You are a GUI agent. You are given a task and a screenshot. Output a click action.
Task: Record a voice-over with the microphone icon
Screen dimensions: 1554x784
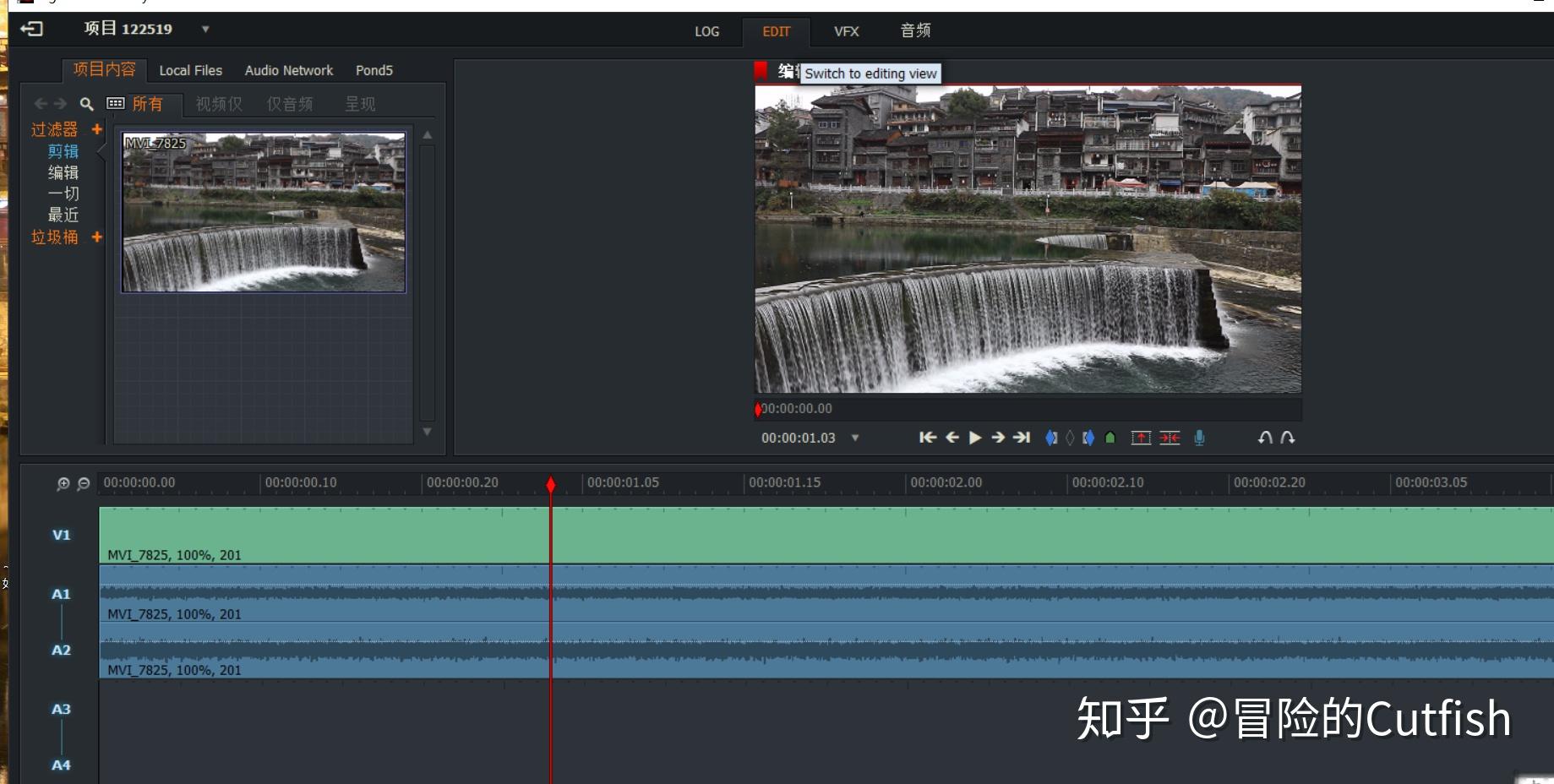coord(1199,438)
